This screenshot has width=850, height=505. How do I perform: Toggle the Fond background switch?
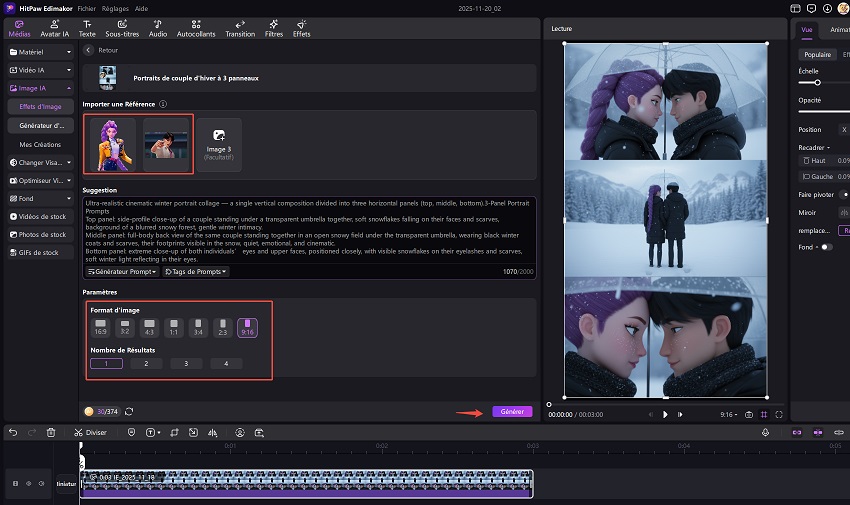pyautogui.click(x=826, y=247)
